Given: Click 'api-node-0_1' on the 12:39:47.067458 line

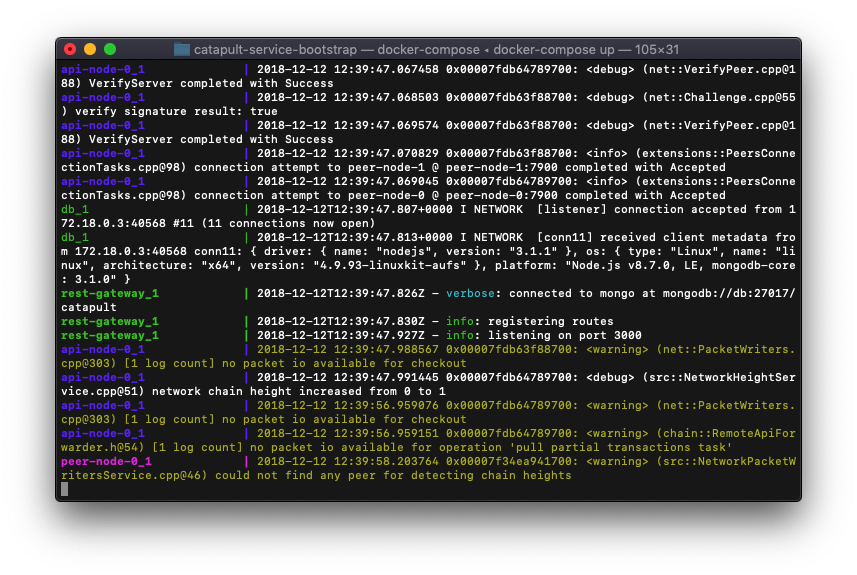Looking at the screenshot, I should pyautogui.click(x=103, y=69).
